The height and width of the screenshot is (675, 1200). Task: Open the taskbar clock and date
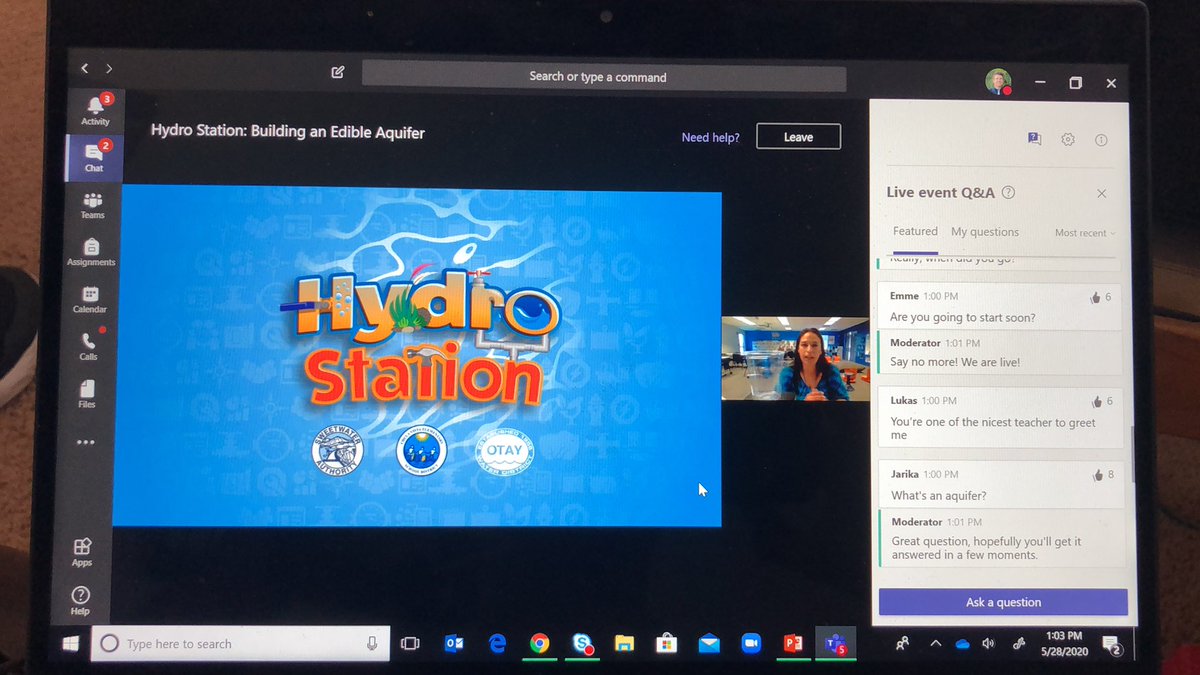pos(1063,642)
